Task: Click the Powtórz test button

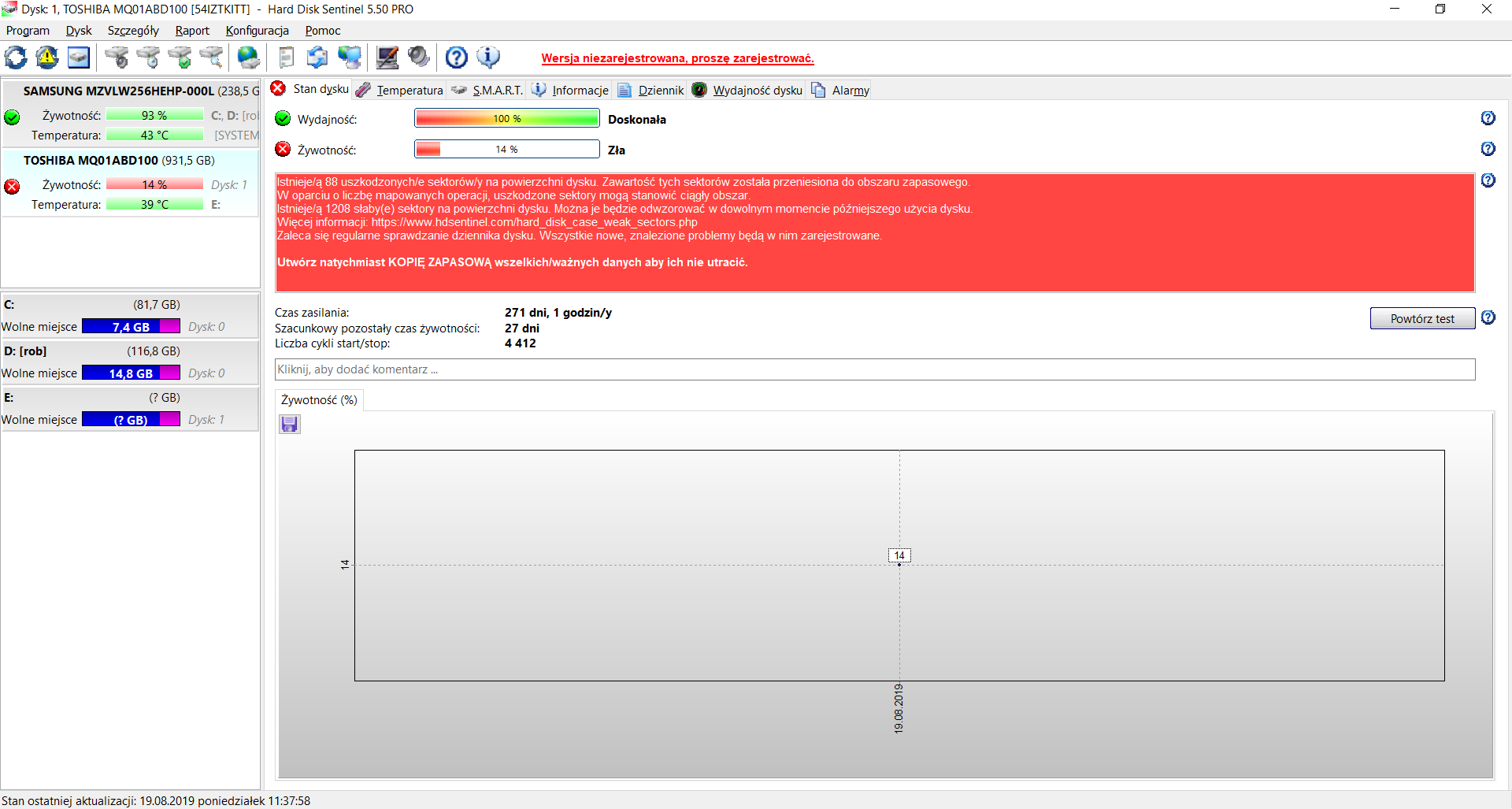Action: click(x=1422, y=318)
